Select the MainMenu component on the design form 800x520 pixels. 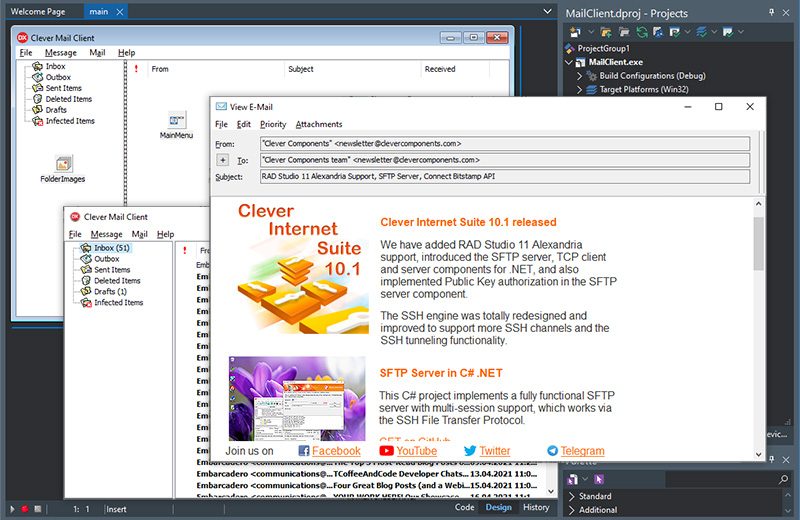(x=177, y=121)
